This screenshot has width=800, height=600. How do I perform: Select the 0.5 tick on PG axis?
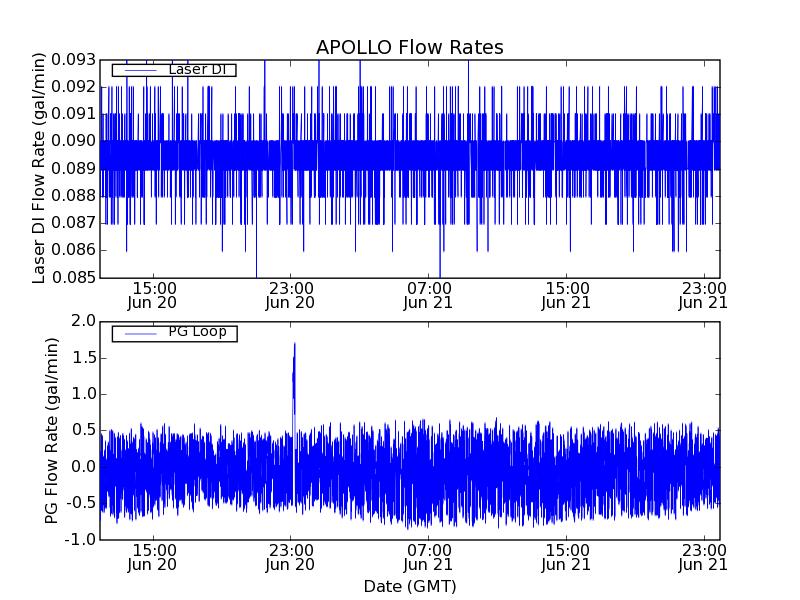point(84,430)
